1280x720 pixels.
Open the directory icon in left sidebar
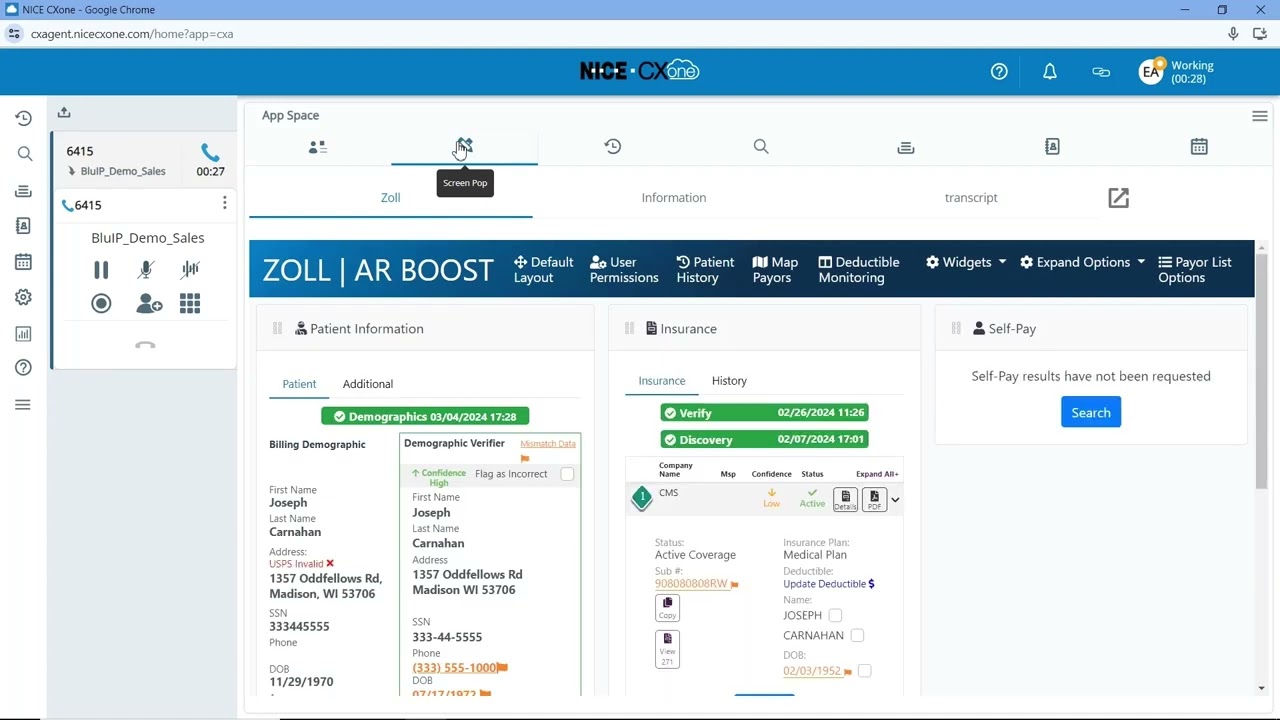tap(24, 226)
